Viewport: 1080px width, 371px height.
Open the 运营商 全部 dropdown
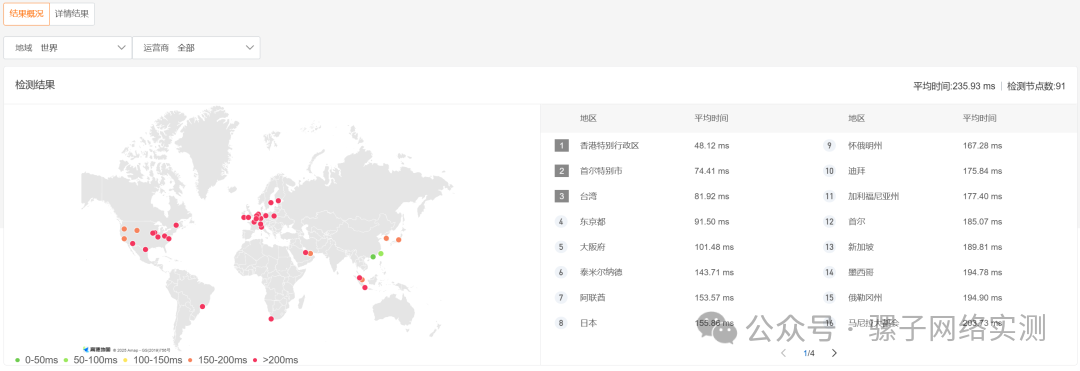[196, 48]
